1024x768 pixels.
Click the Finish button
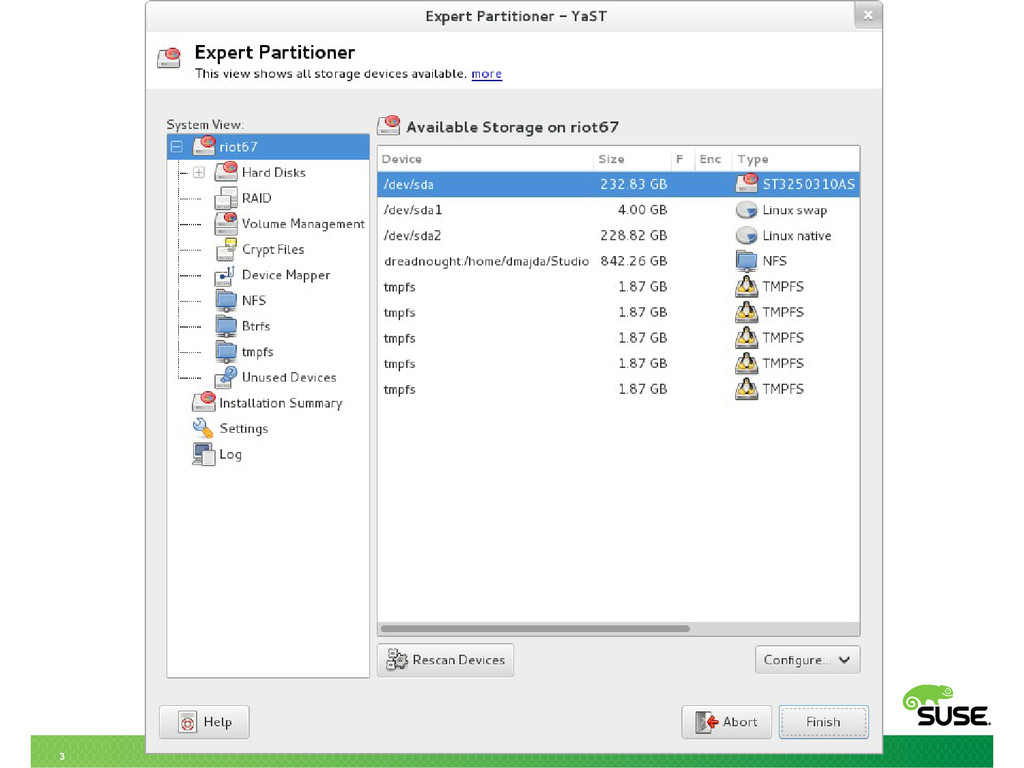[824, 722]
